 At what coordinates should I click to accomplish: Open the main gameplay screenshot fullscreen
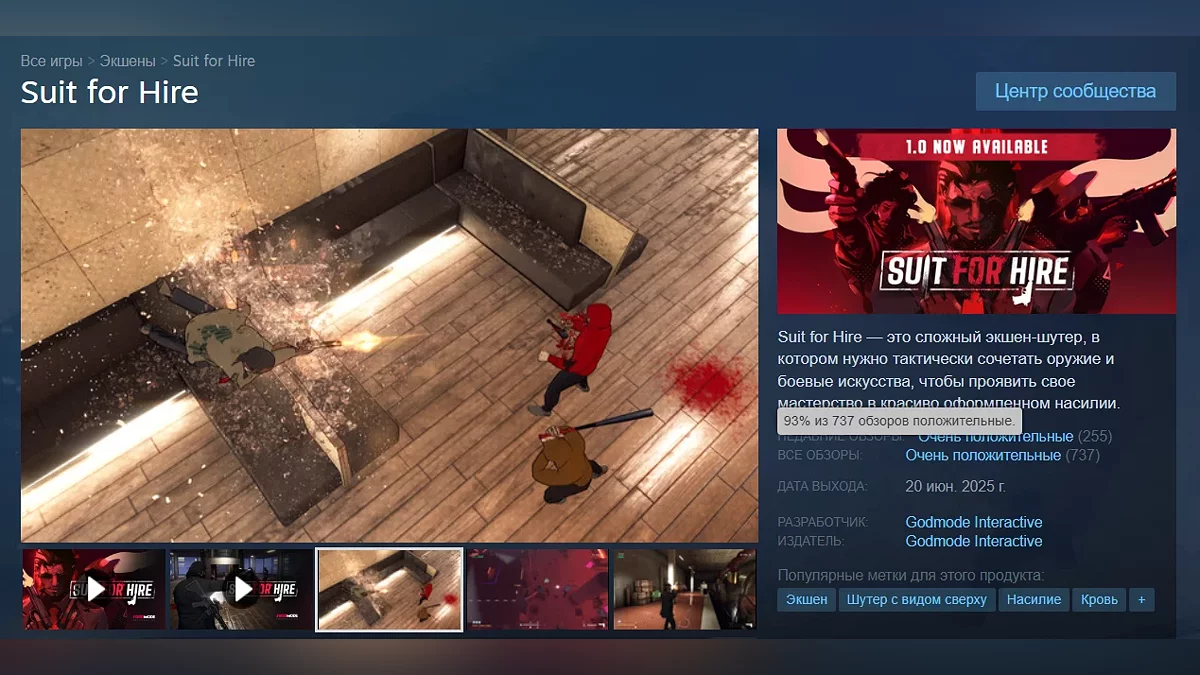(389, 335)
